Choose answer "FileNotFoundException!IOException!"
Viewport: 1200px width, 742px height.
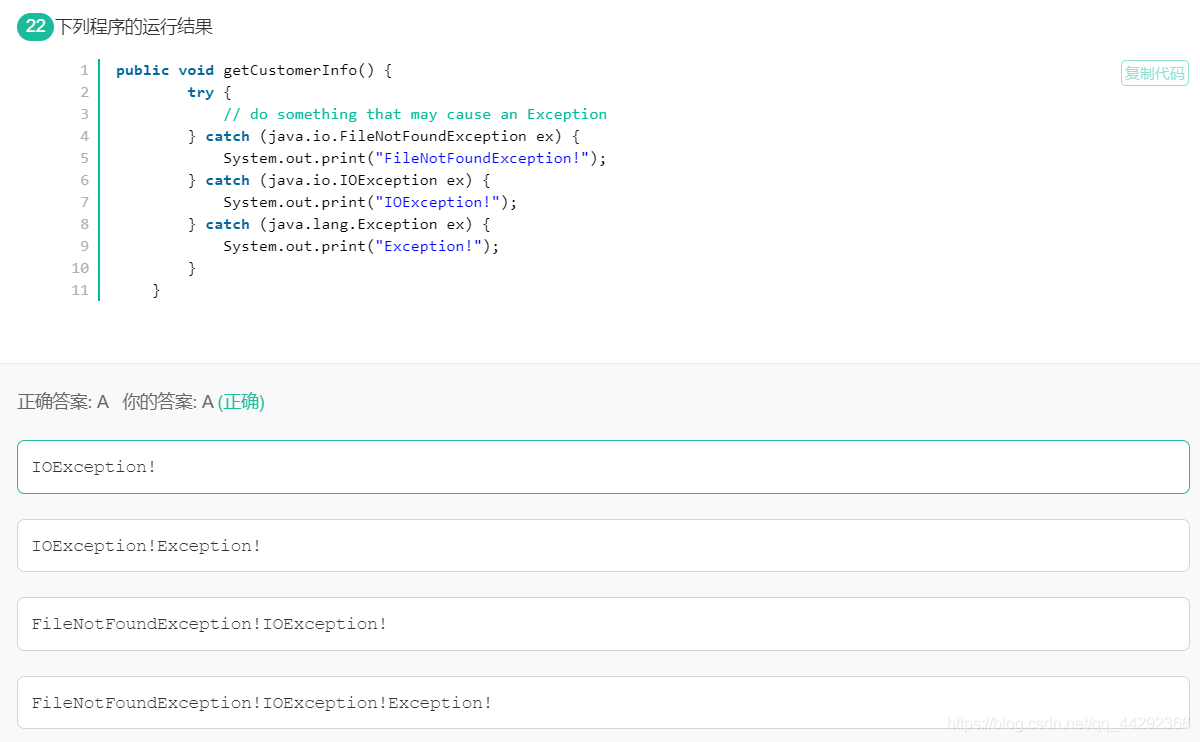pyautogui.click(x=603, y=624)
